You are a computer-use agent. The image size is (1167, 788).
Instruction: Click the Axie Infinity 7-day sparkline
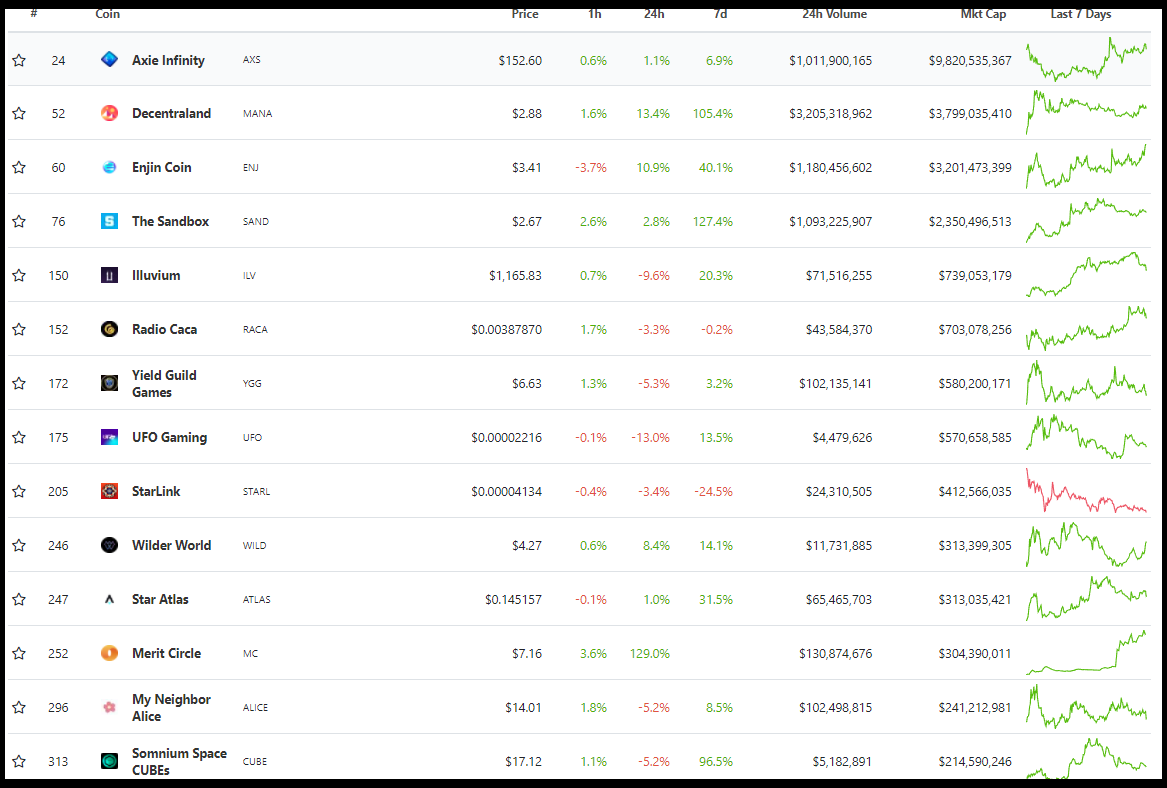point(1087,59)
